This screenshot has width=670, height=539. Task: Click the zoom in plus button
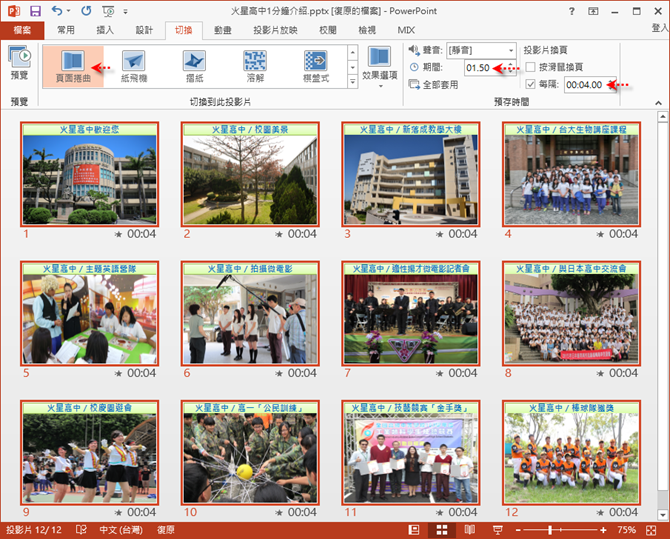tap(603, 530)
